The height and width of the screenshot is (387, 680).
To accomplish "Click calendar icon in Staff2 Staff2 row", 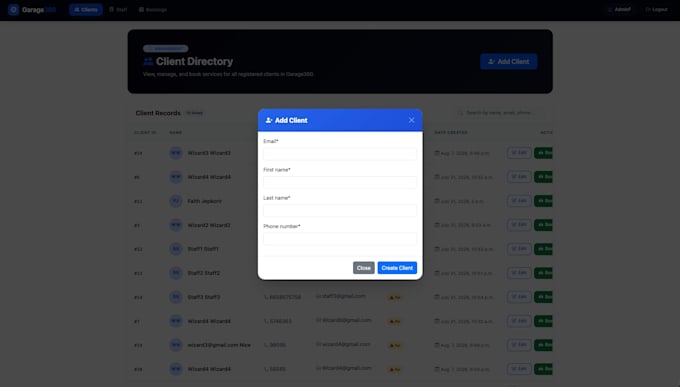I will (437, 273).
